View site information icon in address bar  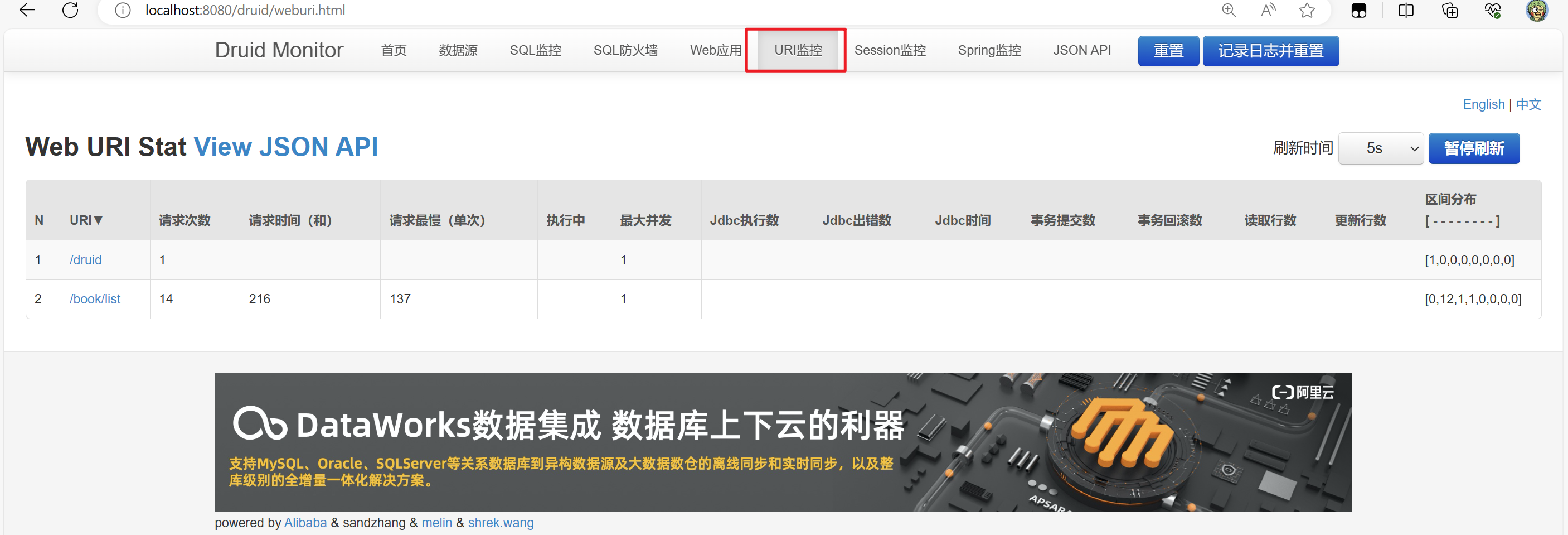coord(123,11)
